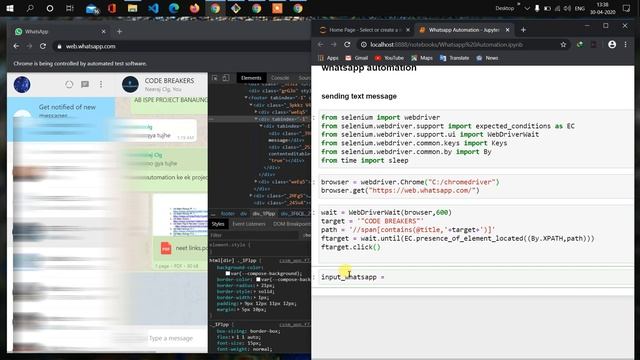
Task: Open Task View in taskbar
Action: click(x=70, y=8)
